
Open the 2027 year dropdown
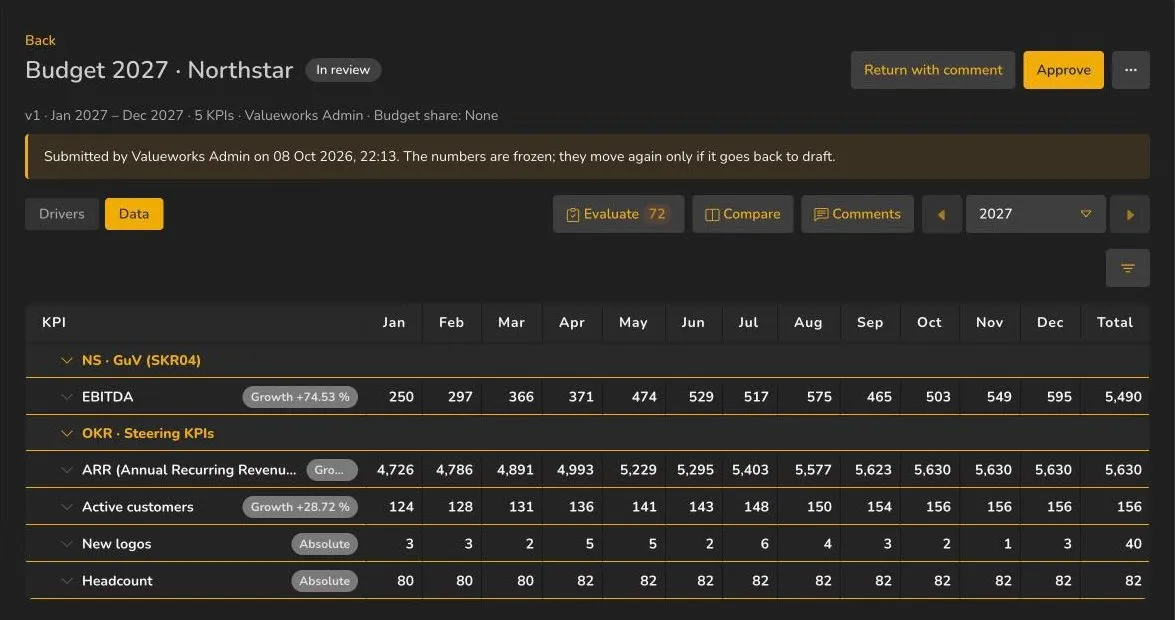(1035, 214)
